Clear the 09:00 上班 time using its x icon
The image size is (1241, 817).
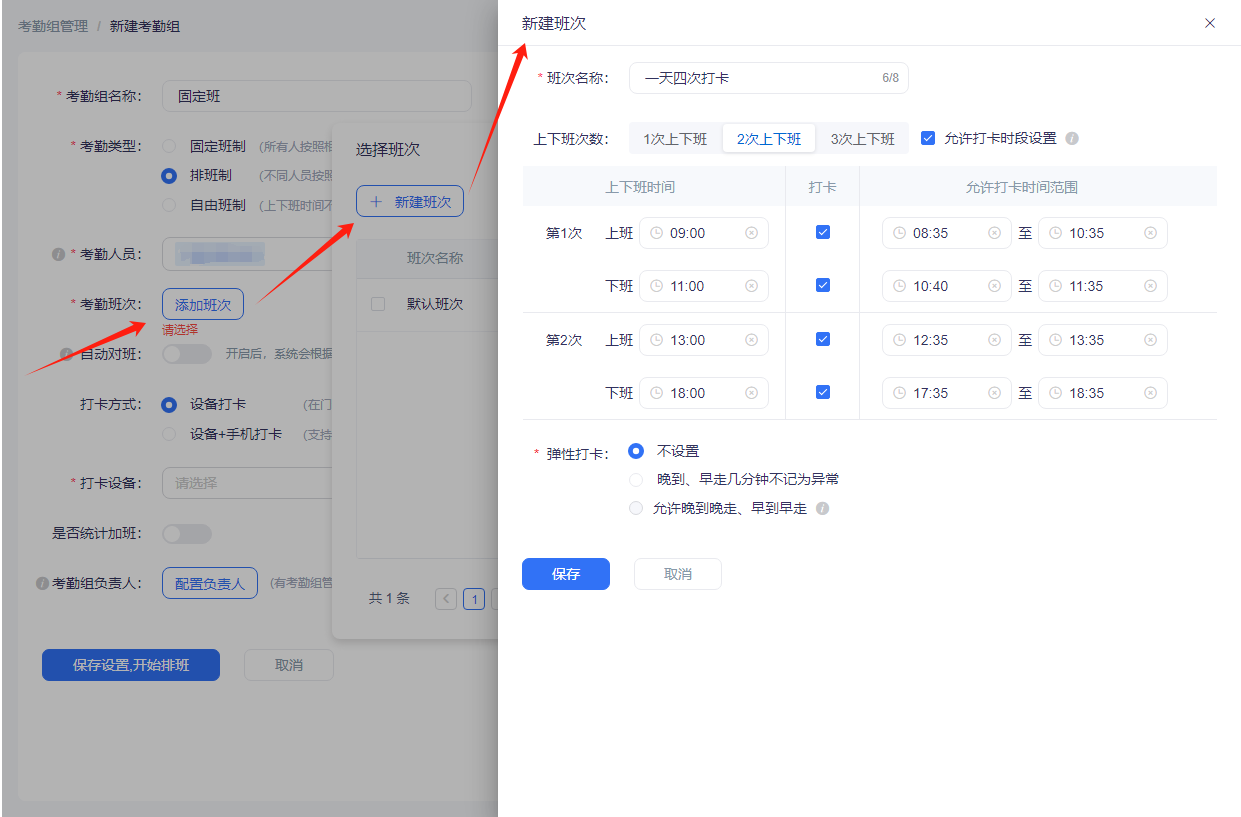(x=752, y=232)
